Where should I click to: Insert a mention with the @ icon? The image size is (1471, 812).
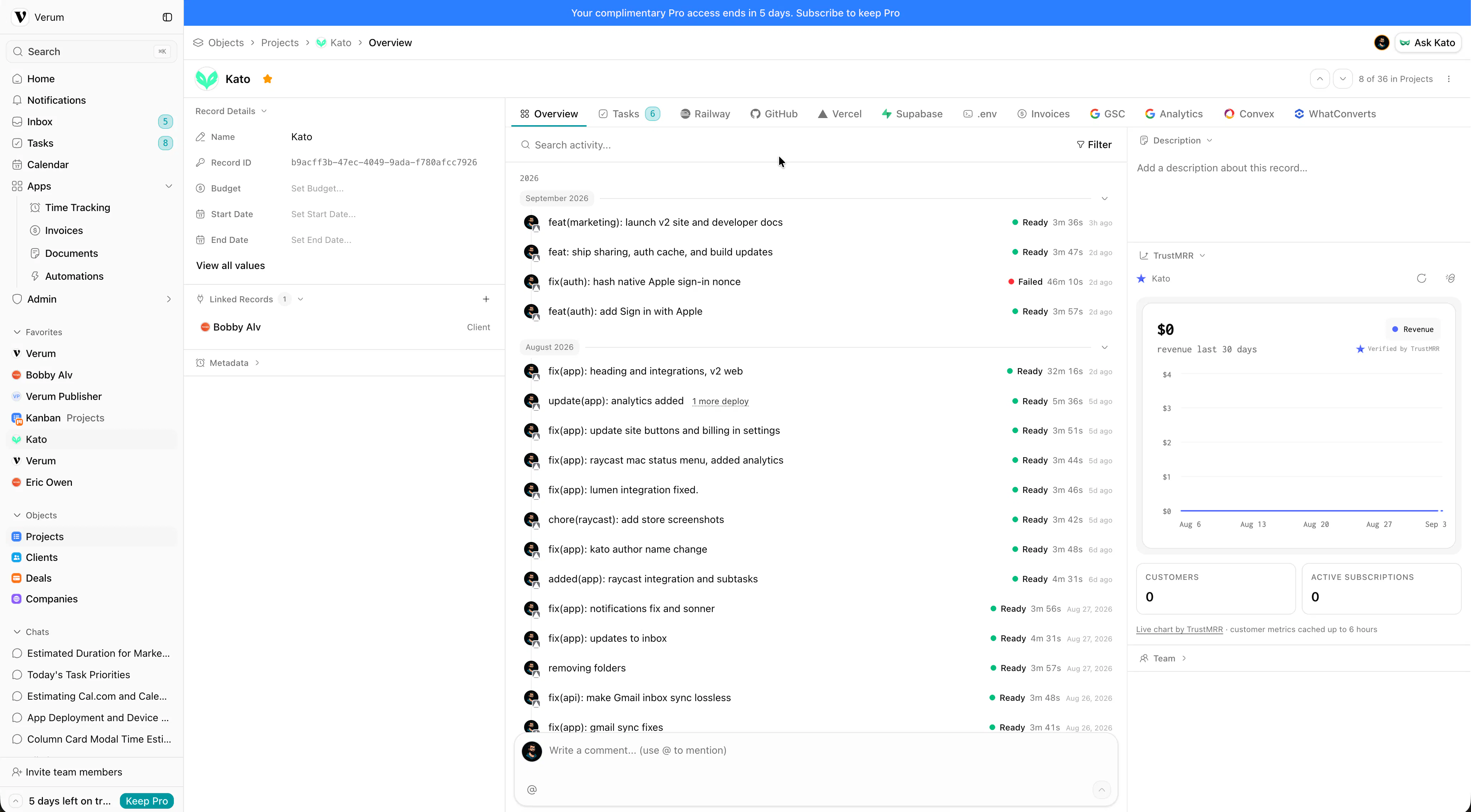pyautogui.click(x=532, y=789)
